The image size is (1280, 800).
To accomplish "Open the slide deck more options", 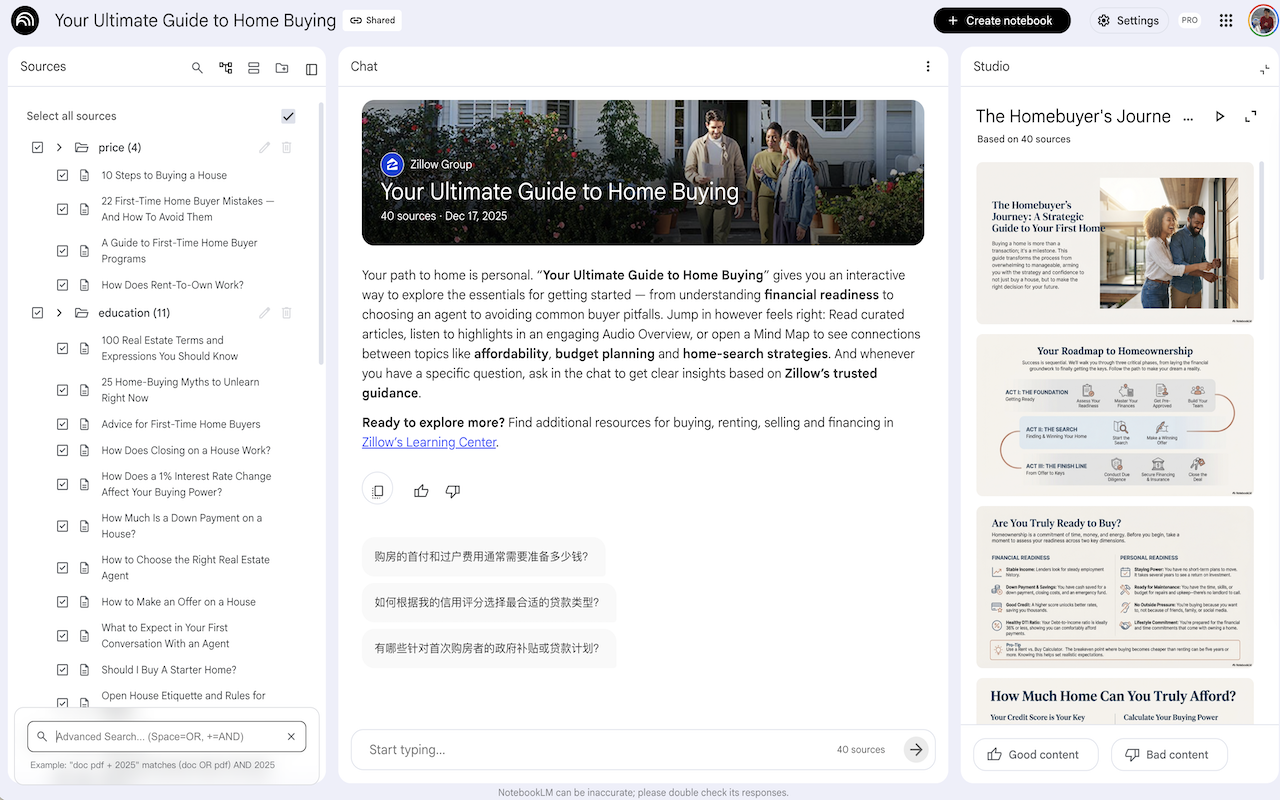I will [1188, 117].
